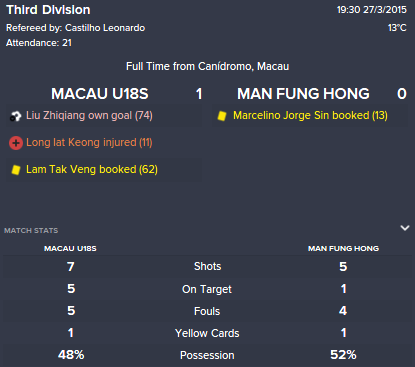Open Liu Zhiqiang own goal event

click(104, 116)
